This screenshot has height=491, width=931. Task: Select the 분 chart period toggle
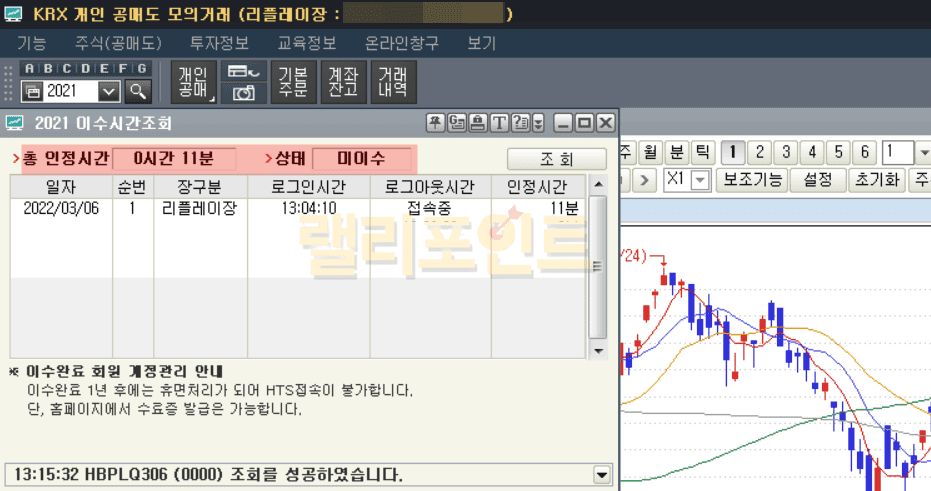coord(677,153)
